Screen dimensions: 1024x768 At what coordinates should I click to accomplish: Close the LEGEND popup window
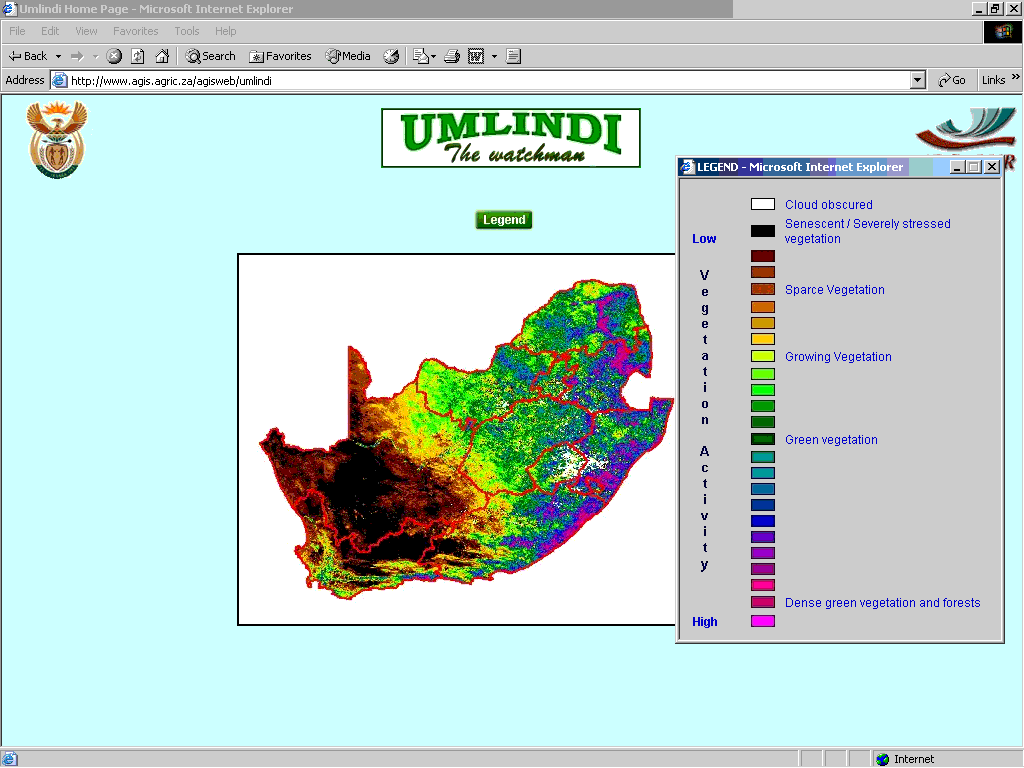(992, 167)
